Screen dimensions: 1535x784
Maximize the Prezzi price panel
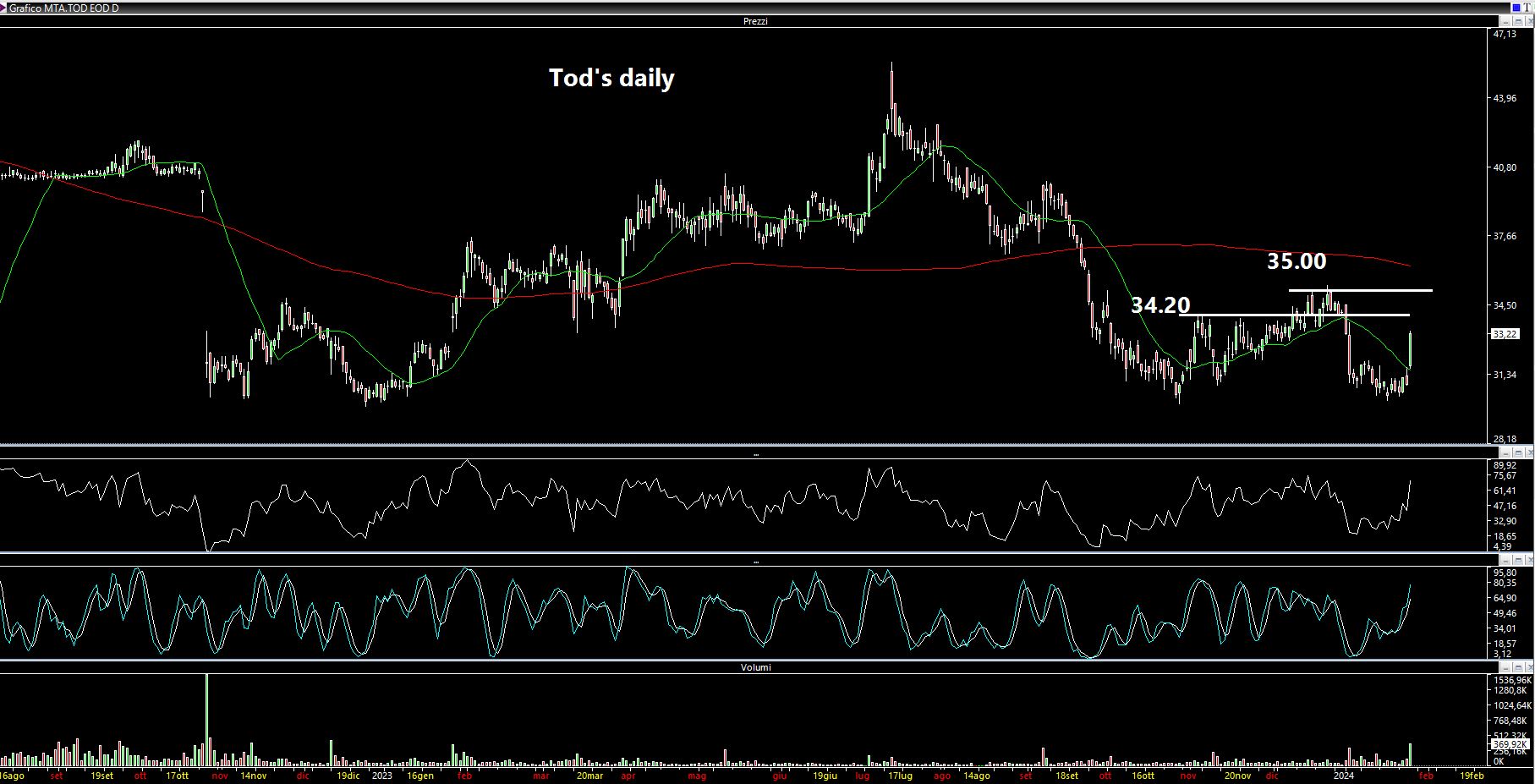[x=1518, y=21]
